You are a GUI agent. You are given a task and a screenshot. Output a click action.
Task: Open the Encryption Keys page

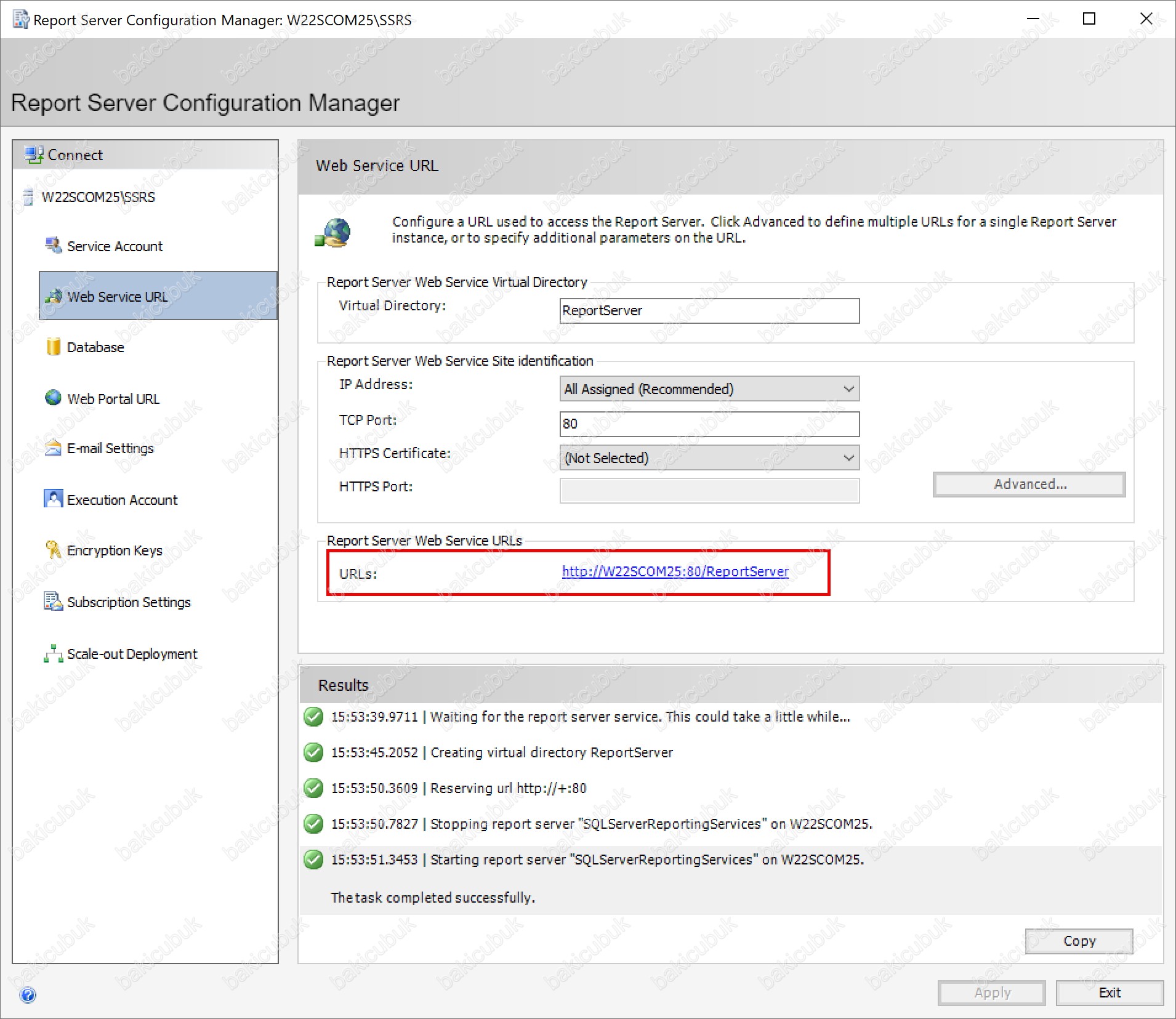(115, 550)
